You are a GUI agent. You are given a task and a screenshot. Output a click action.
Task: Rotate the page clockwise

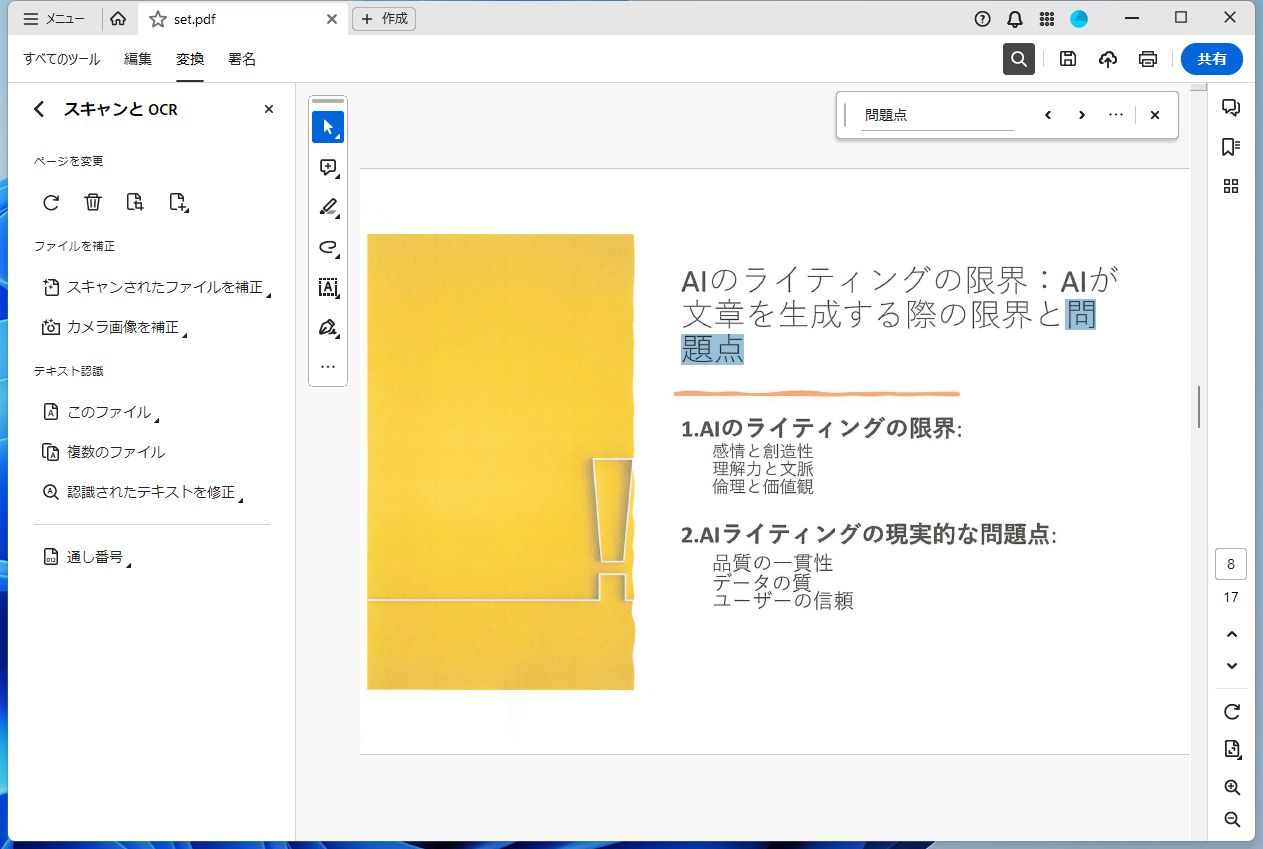click(50, 202)
